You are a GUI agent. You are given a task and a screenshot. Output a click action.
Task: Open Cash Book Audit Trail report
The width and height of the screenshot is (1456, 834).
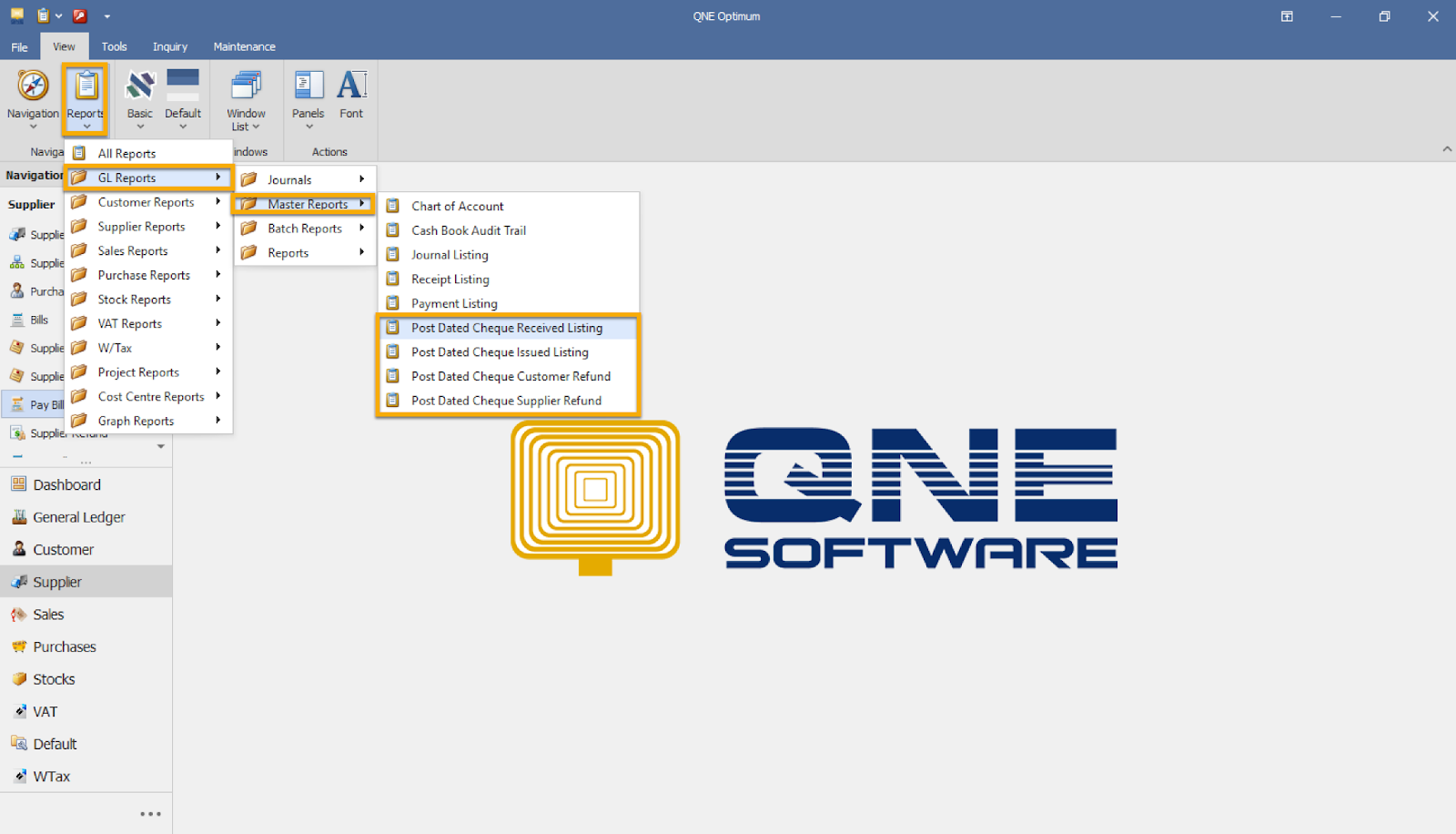(509, 230)
